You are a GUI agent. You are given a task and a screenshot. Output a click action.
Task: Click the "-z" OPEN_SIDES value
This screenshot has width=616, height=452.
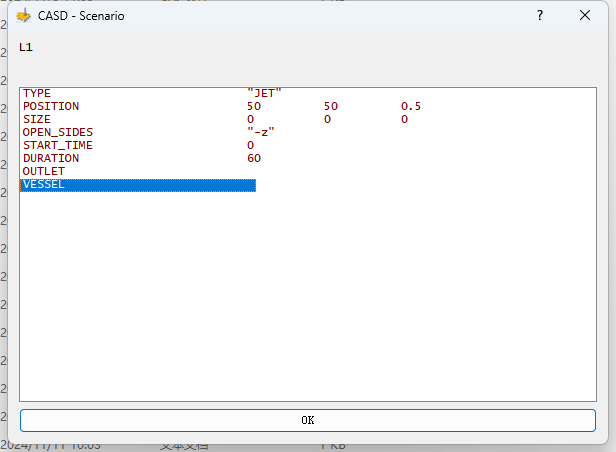pyautogui.click(x=260, y=132)
